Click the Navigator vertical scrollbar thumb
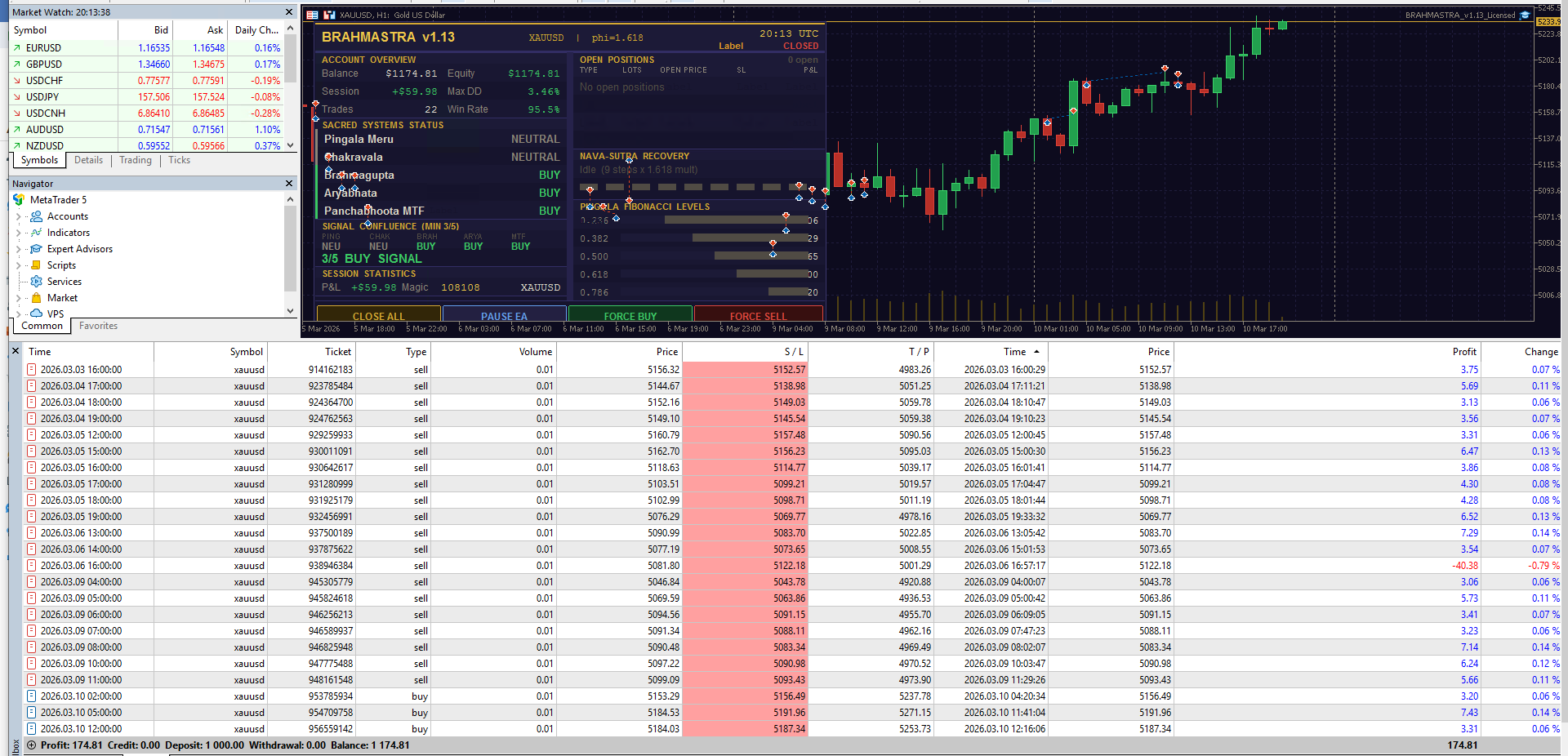The image size is (1568, 756). [290, 248]
